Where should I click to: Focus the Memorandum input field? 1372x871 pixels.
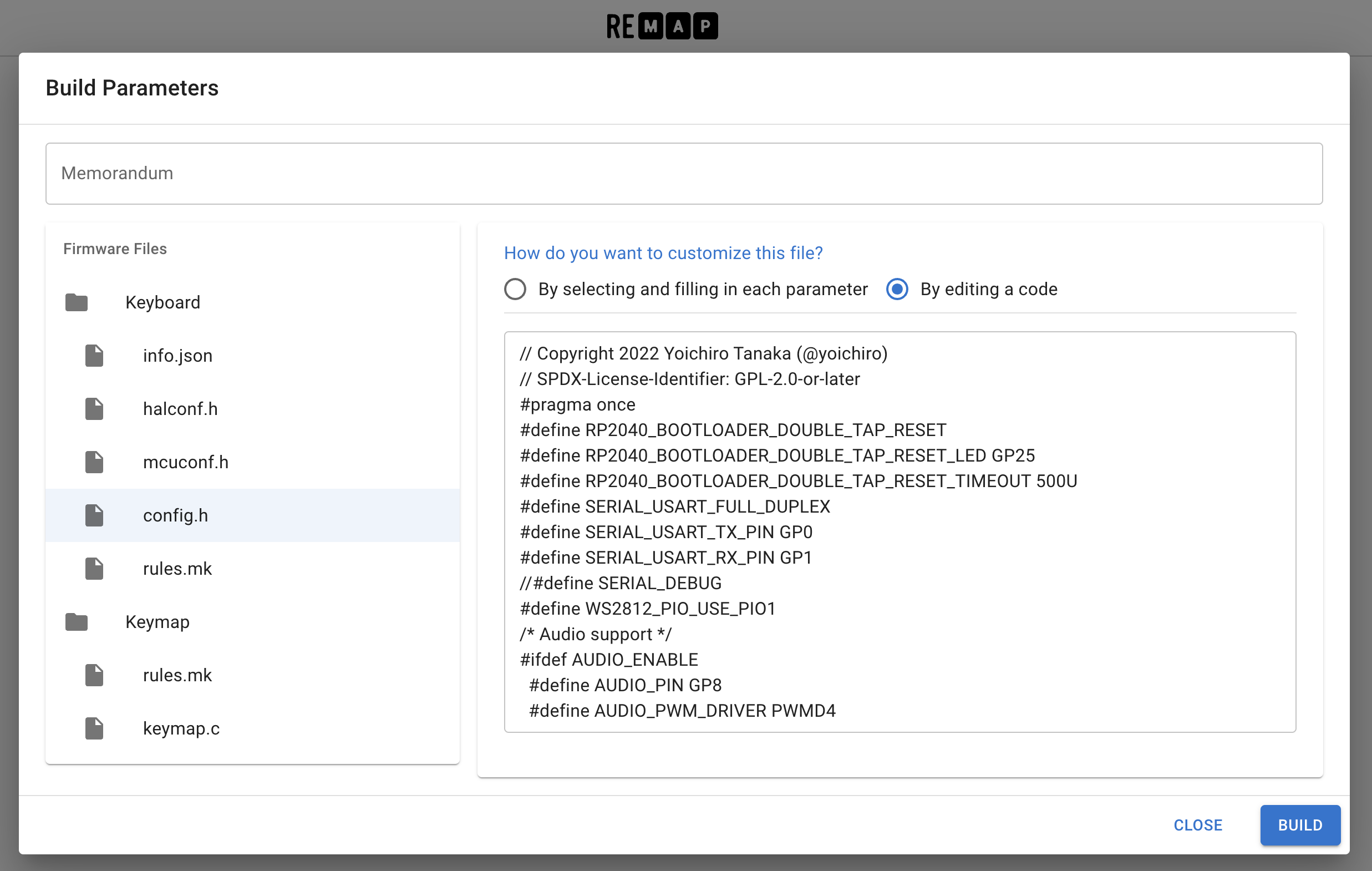684,173
